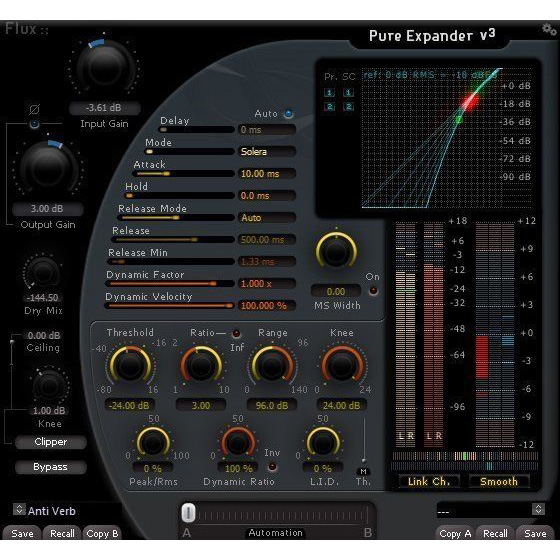Click the Range knob
Viewport: 560px width, 560px height.
point(272,365)
